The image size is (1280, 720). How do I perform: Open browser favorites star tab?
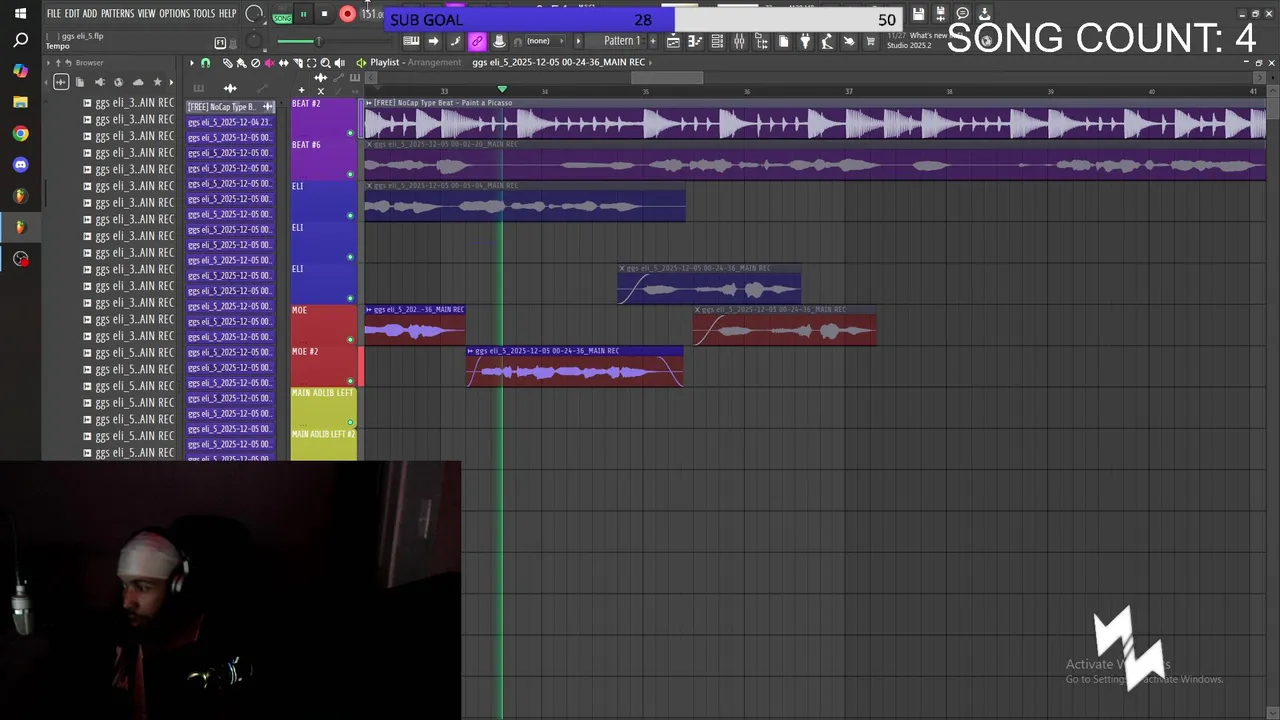click(x=157, y=82)
